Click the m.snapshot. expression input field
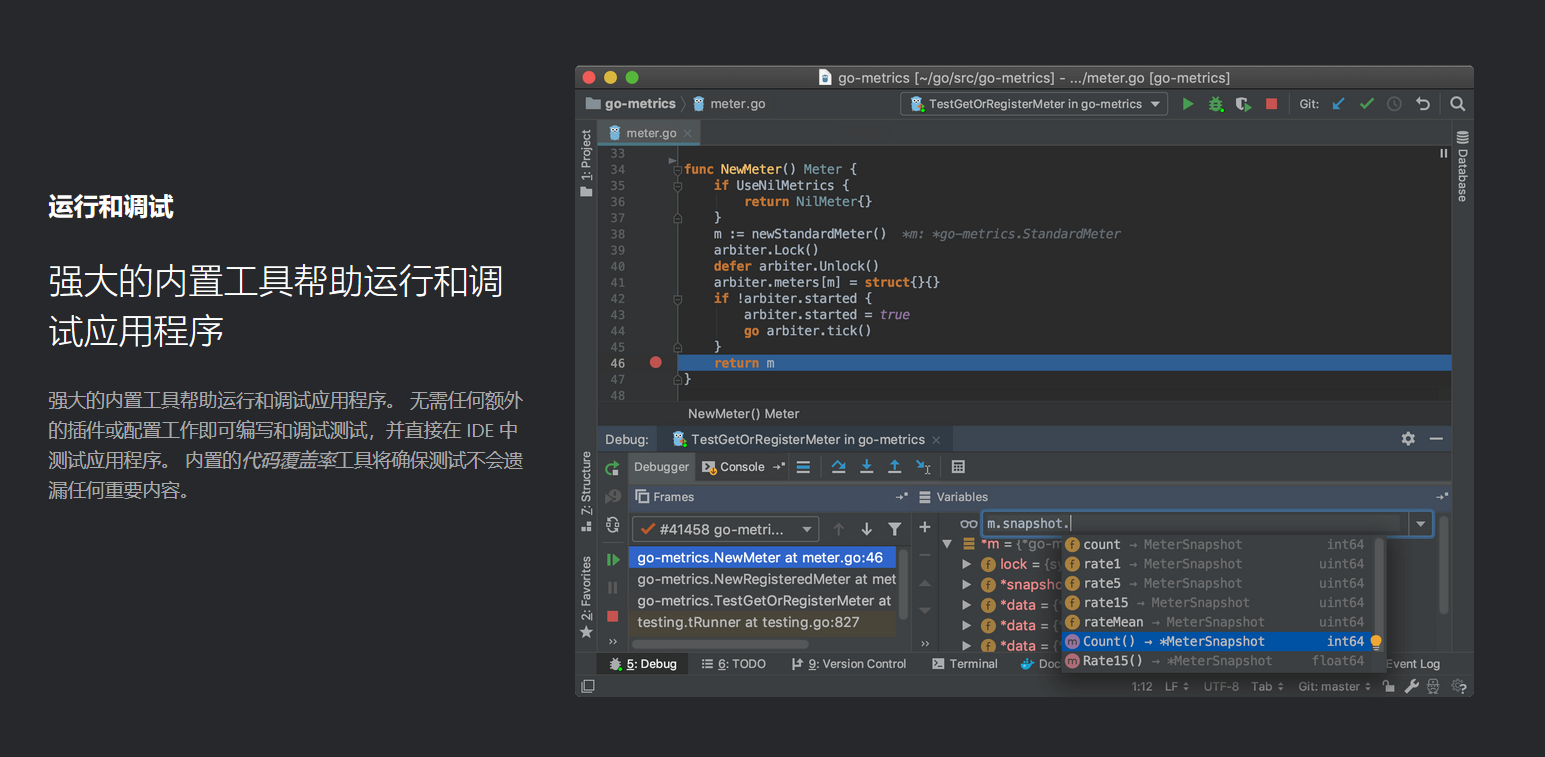This screenshot has width=1545, height=757. point(1195,524)
